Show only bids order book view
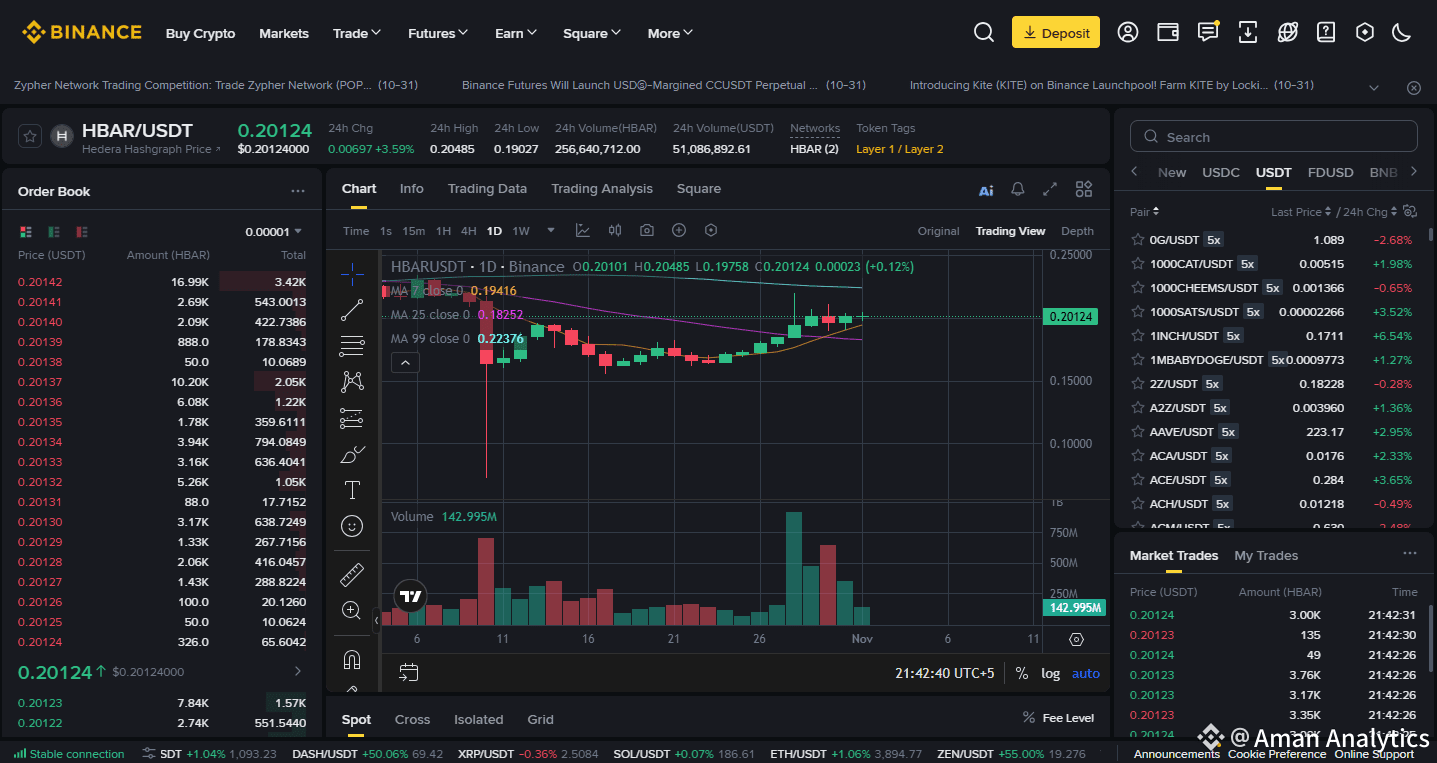This screenshot has height=763, width=1437. pyautogui.click(x=54, y=232)
